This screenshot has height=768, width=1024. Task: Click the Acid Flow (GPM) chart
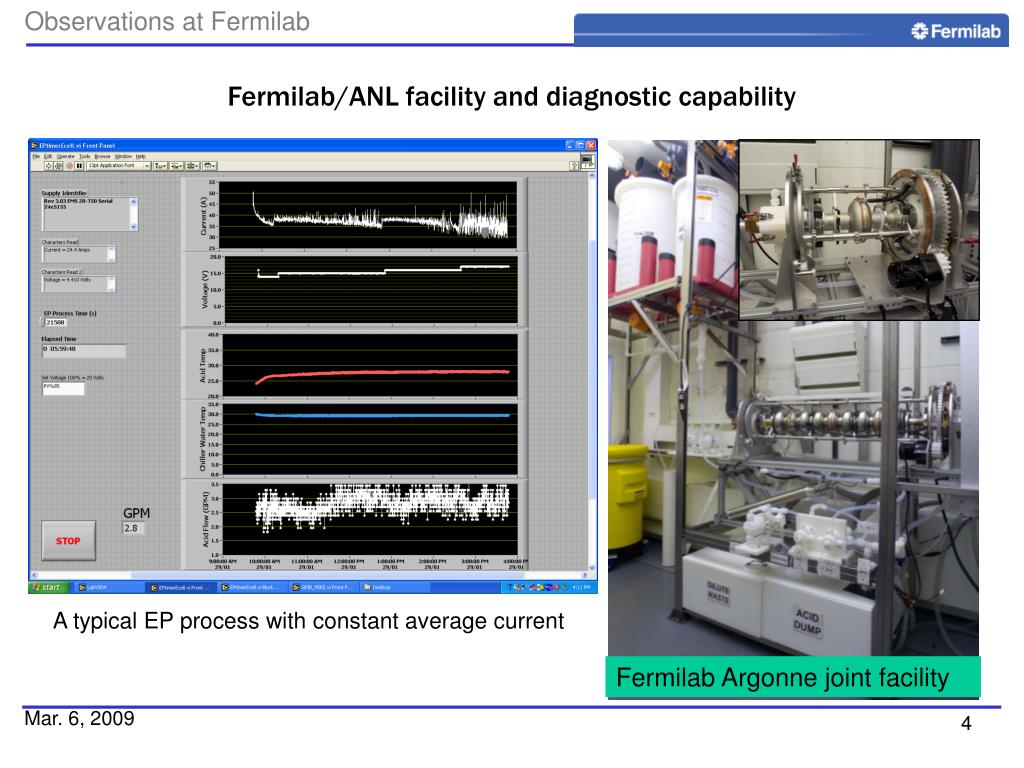click(370, 519)
